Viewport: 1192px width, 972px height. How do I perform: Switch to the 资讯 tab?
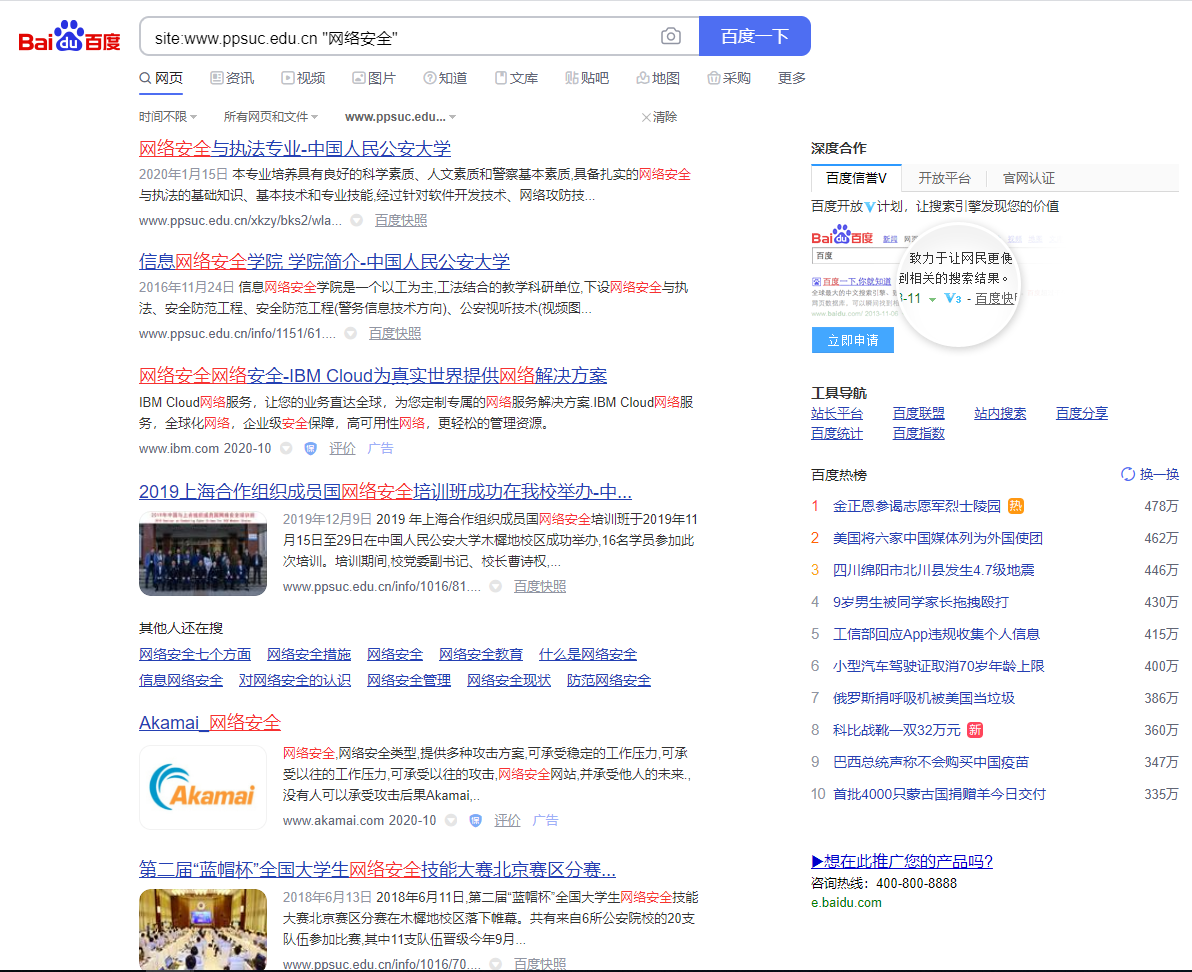pos(232,78)
